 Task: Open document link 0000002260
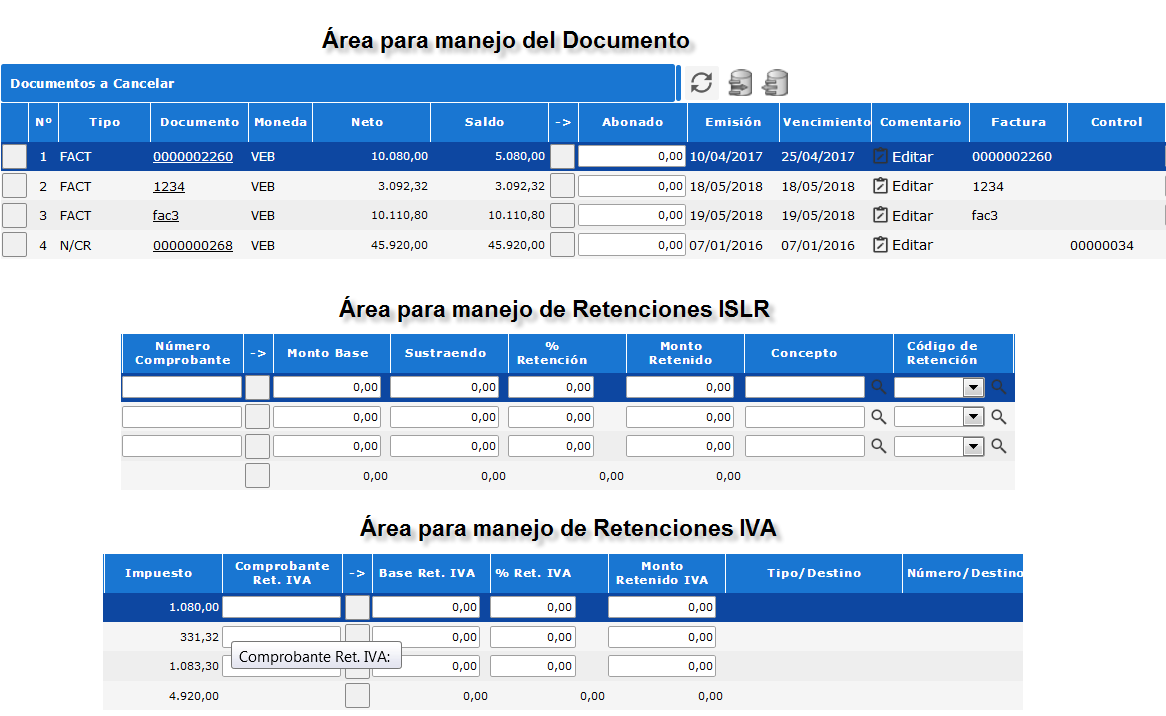193,156
